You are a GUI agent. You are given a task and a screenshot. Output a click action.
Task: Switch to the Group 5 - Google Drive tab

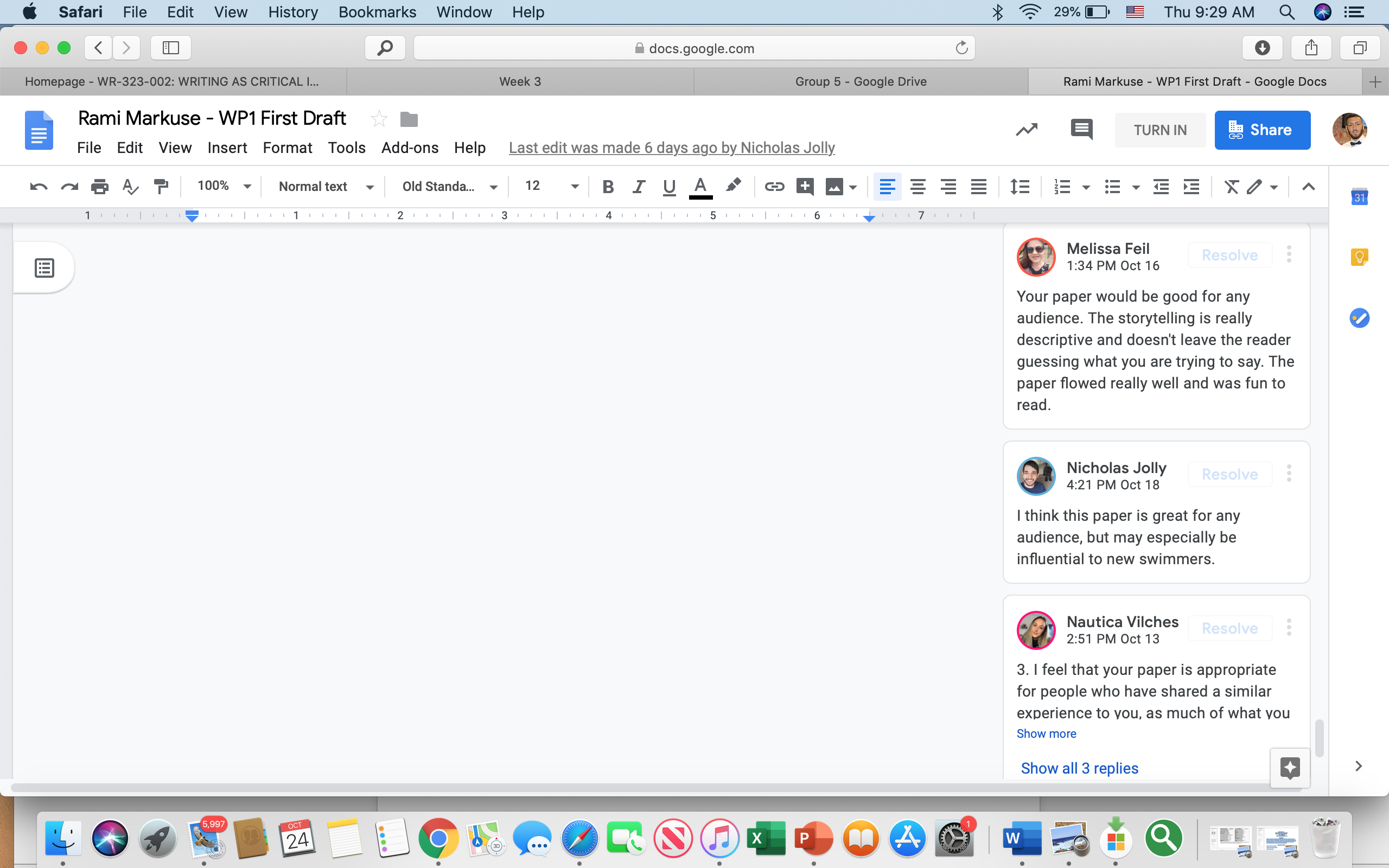click(861, 81)
